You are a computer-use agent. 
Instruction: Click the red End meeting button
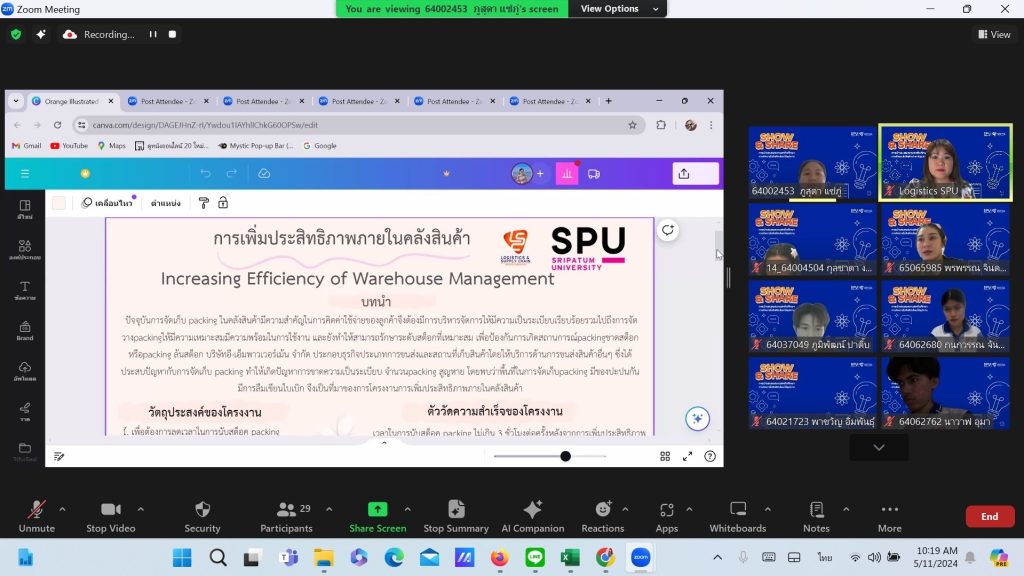pyautogui.click(x=989, y=516)
